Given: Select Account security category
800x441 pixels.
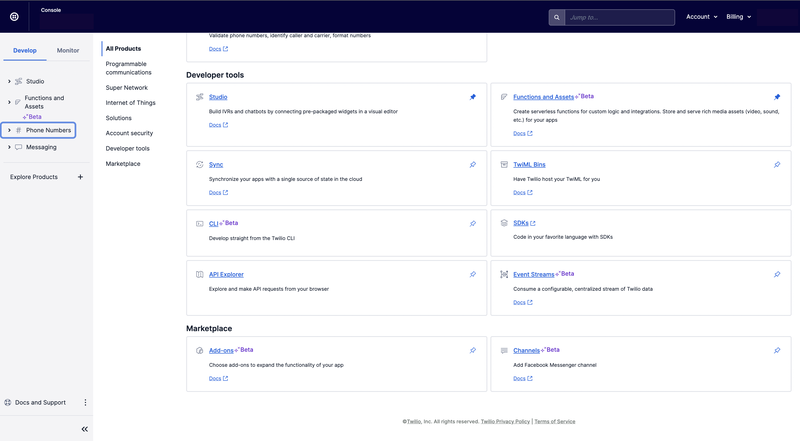Looking at the screenshot, I should tap(129, 133).
